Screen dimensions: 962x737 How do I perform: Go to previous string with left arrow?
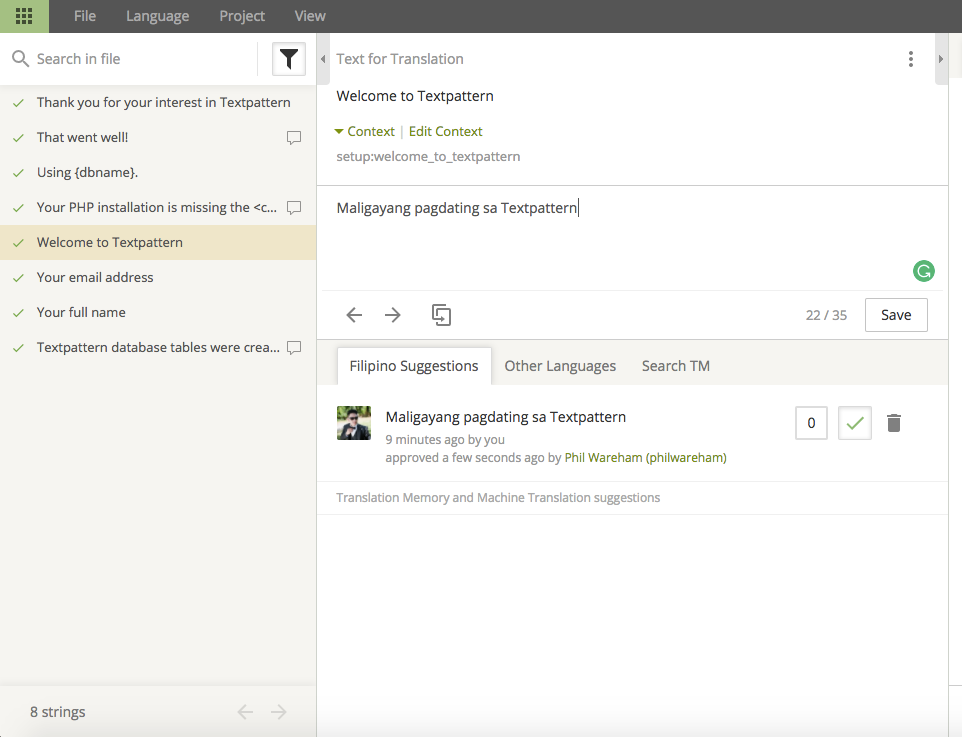click(x=354, y=315)
